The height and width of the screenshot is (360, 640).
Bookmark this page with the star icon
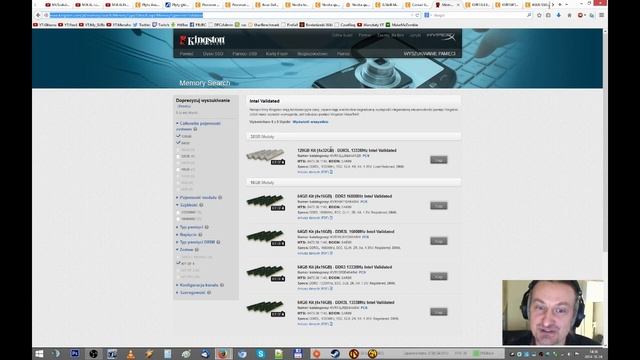click(x=539, y=15)
